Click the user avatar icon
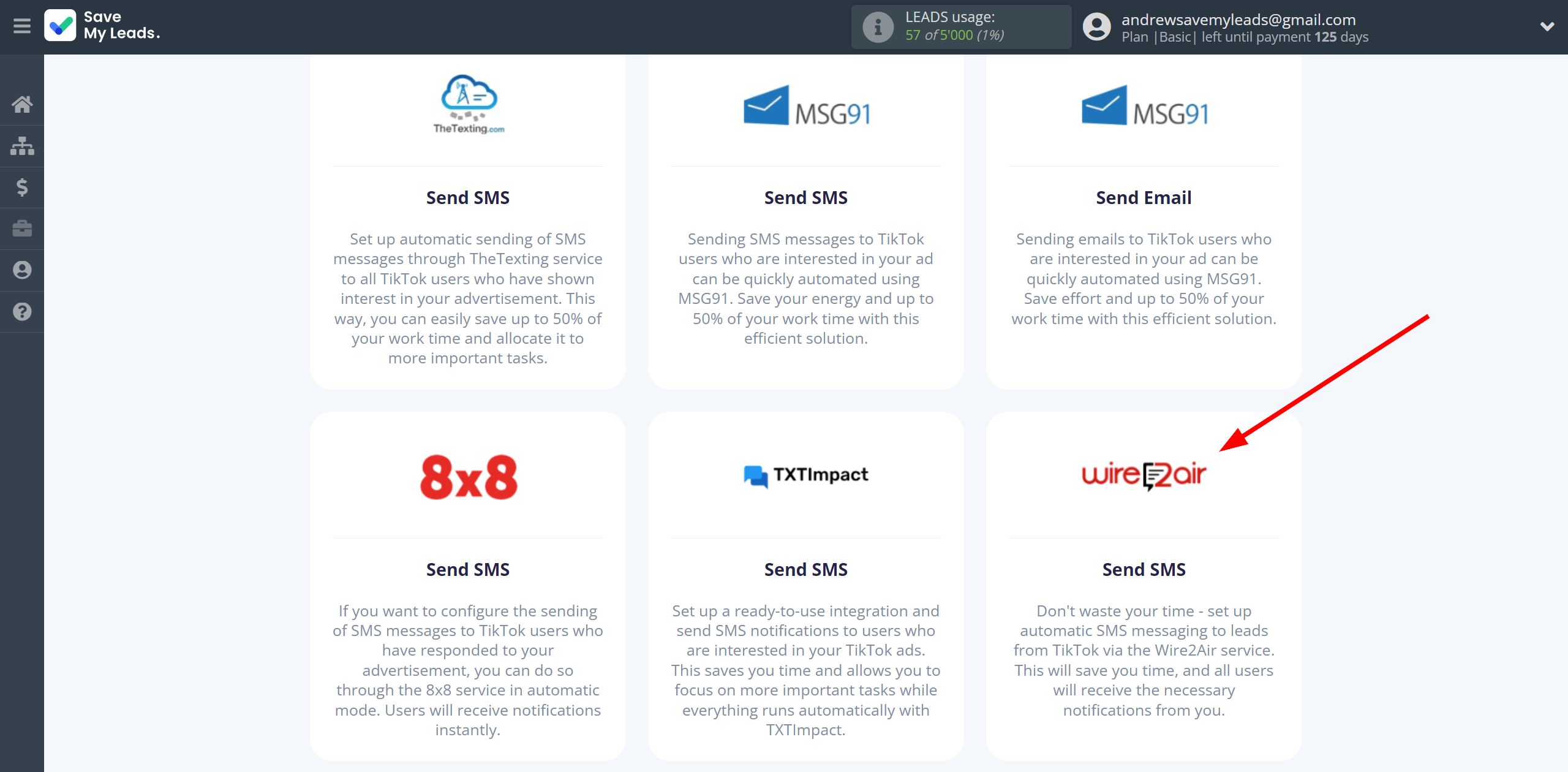The width and height of the screenshot is (1568, 772). tap(1096, 27)
